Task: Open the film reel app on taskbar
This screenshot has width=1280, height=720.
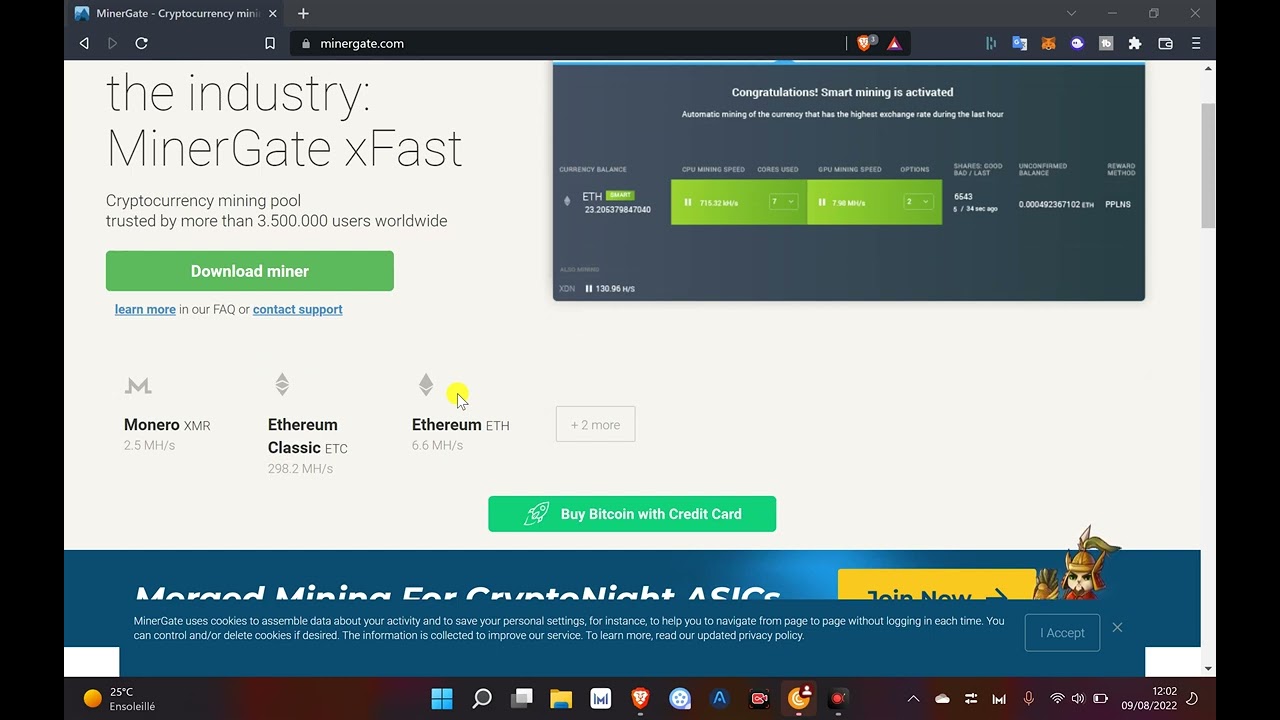Action: point(680,698)
